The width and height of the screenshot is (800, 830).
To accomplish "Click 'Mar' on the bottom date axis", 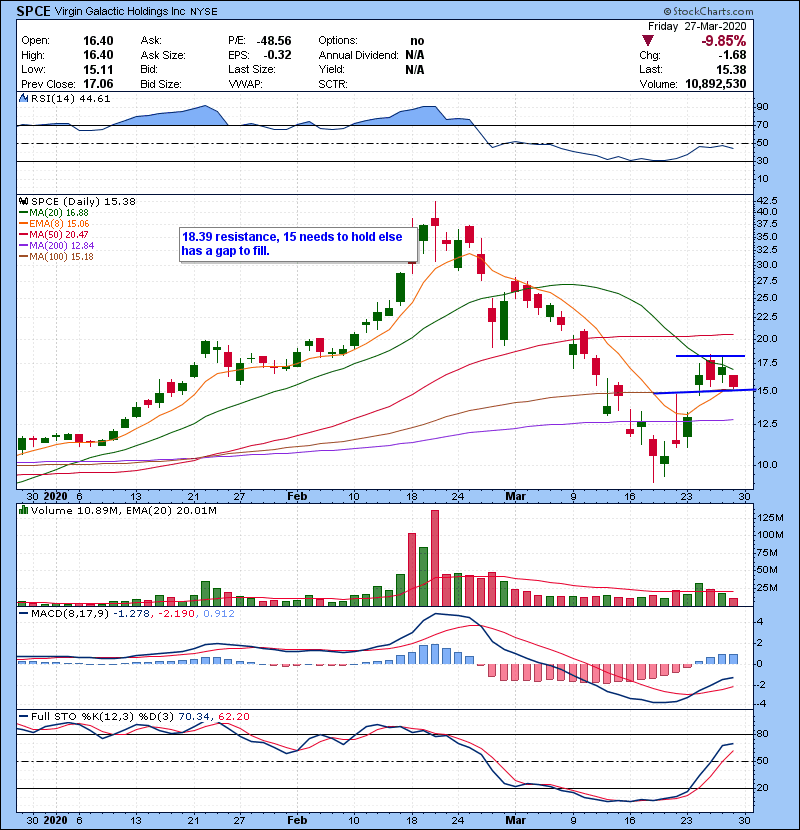I will tap(516, 820).
